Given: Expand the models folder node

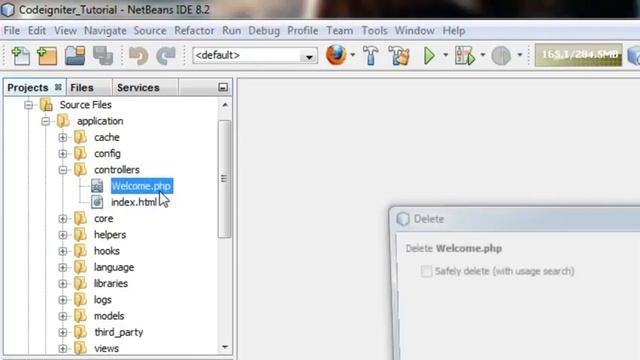Looking at the screenshot, I should [x=62, y=316].
